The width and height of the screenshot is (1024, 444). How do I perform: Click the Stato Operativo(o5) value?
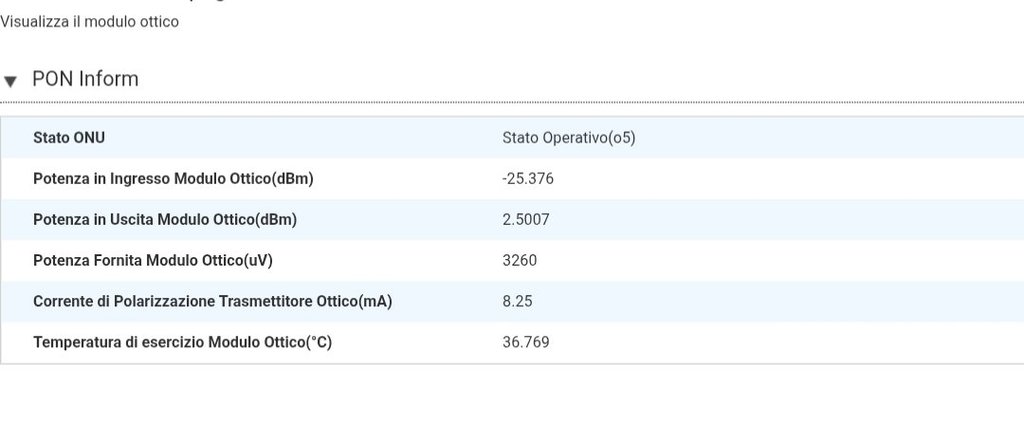(x=569, y=138)
